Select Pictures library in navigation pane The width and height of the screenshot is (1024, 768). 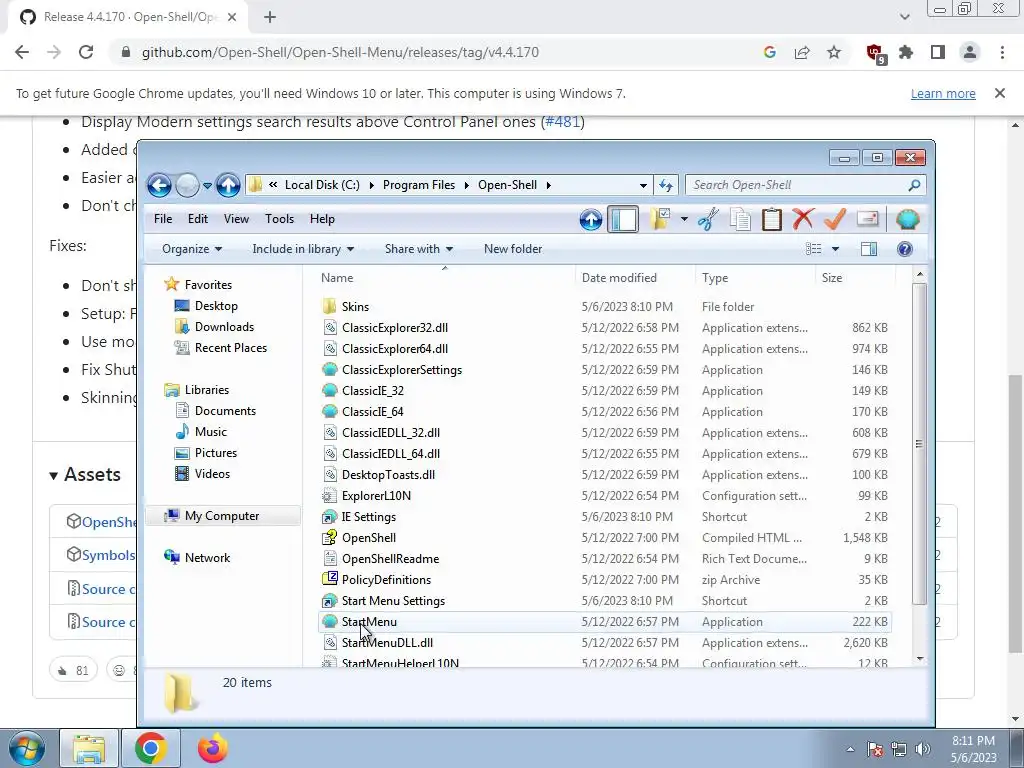216,453
